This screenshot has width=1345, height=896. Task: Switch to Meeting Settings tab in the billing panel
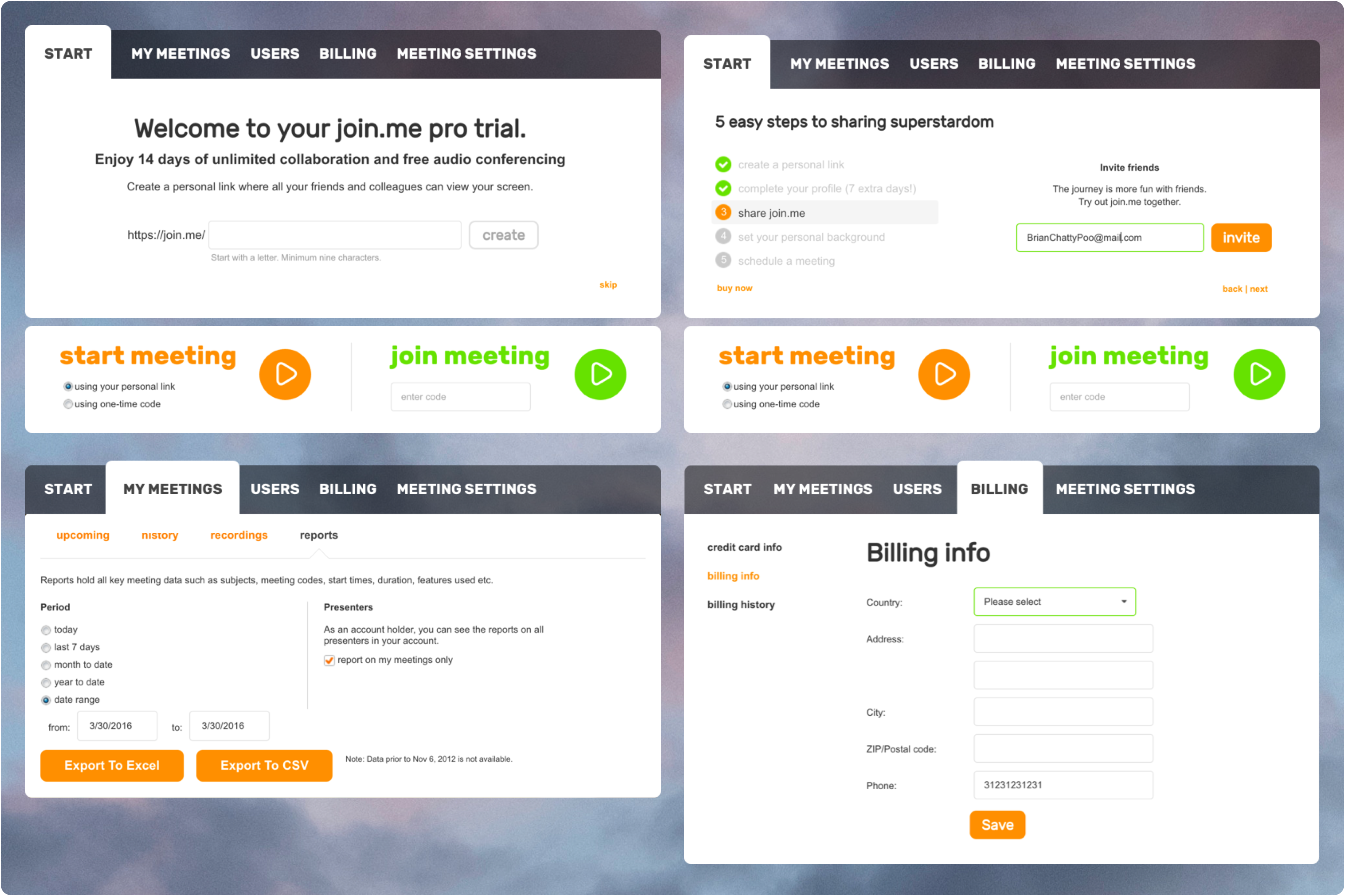[1124, 489]
